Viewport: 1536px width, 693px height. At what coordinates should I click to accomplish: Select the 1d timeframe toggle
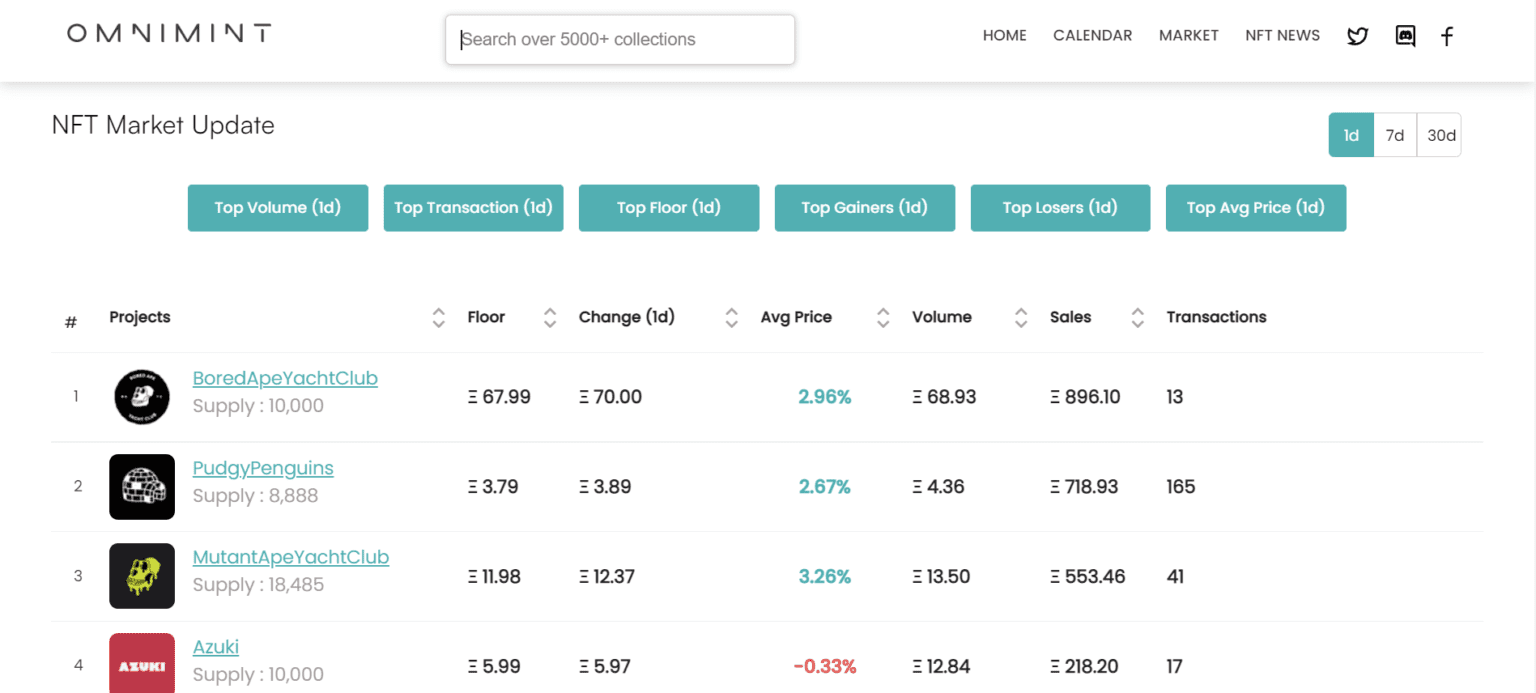[x=1351, y=135]
